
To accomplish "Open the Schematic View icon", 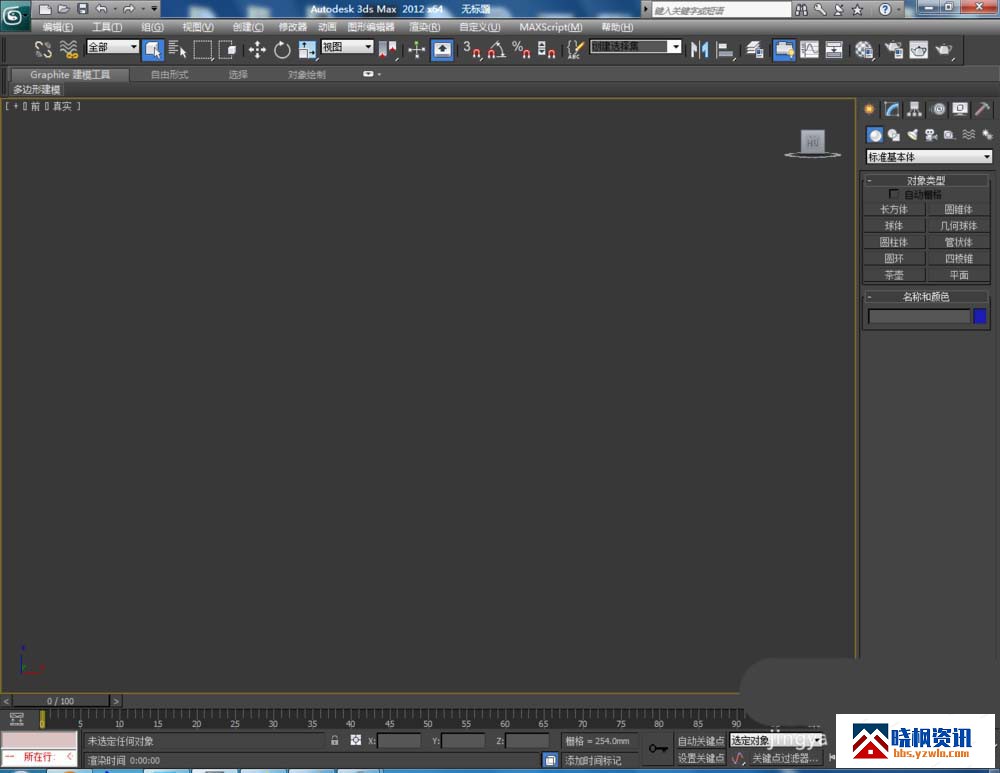I will 834,49.
